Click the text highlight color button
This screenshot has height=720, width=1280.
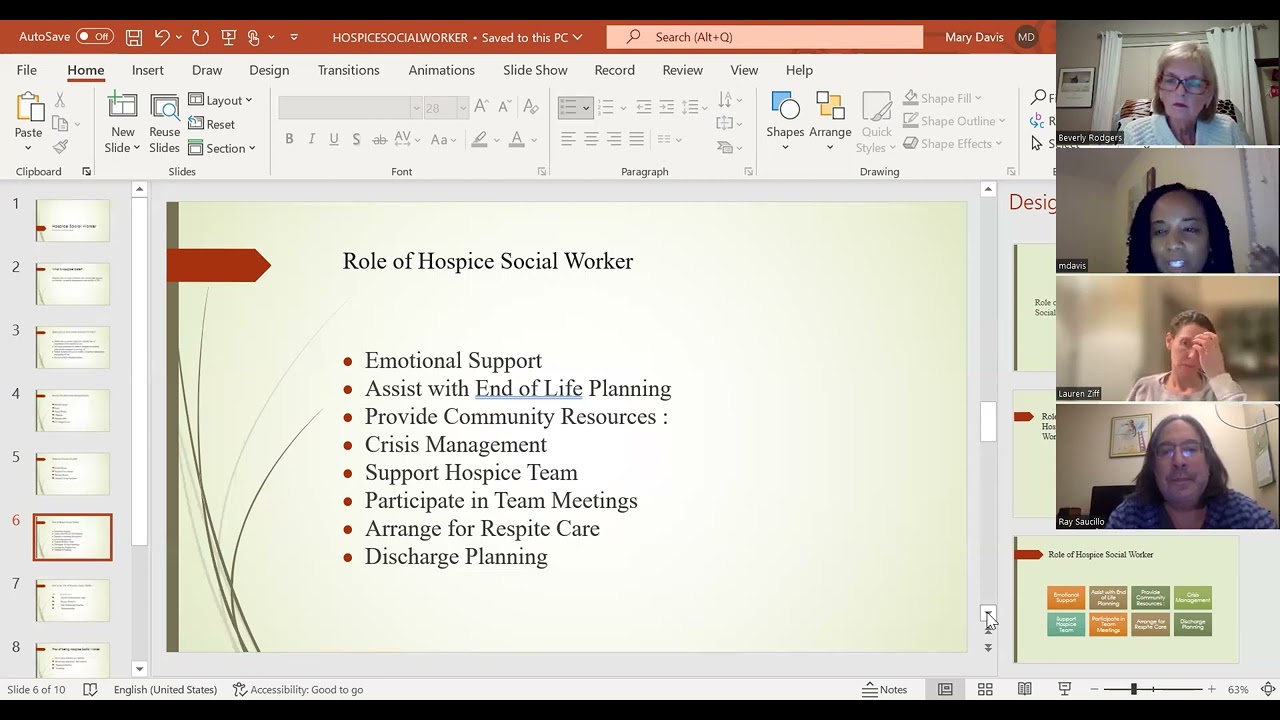click(480, 139)
